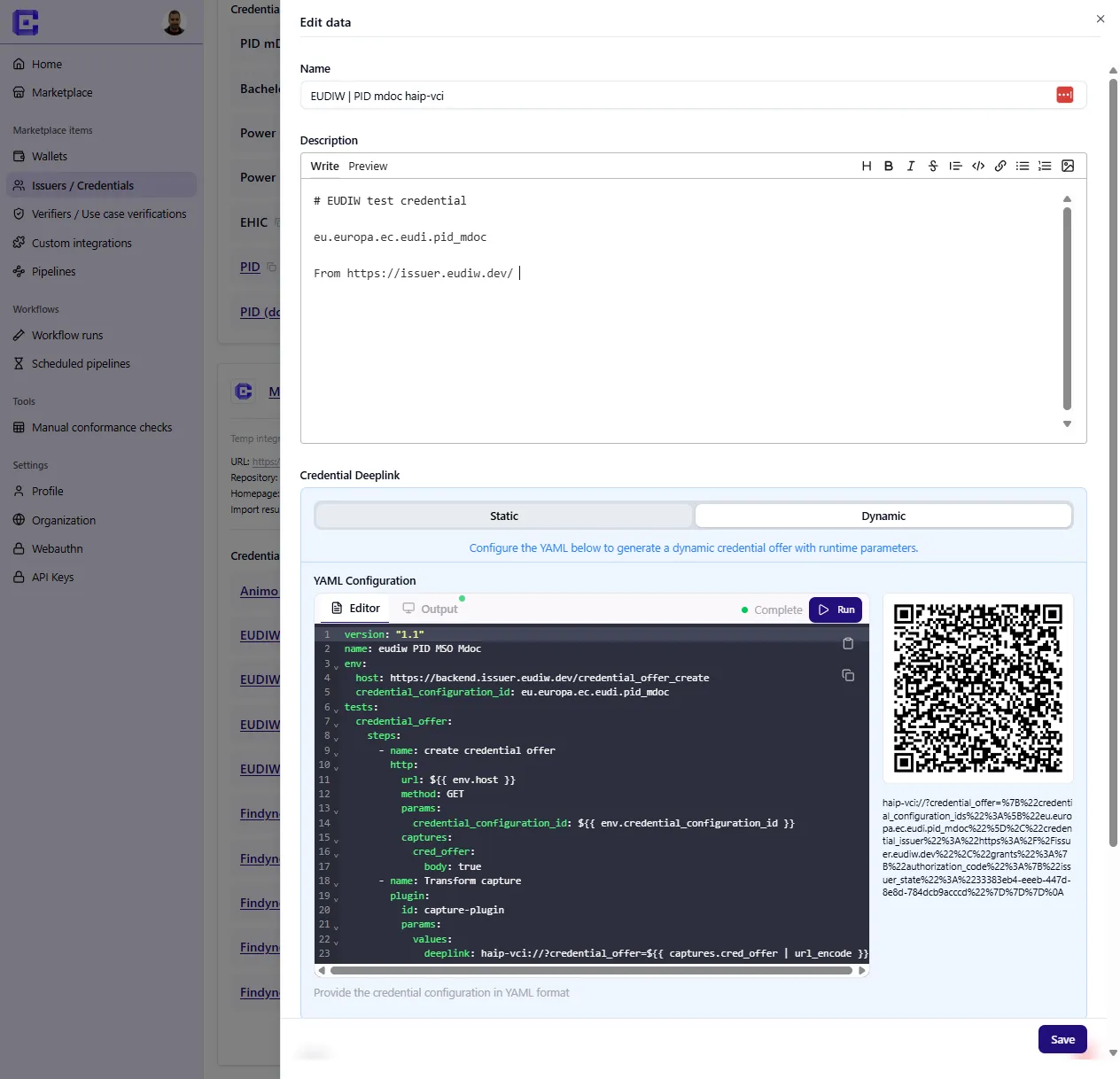Fold the captures block at line 15

tap(336, 840)
